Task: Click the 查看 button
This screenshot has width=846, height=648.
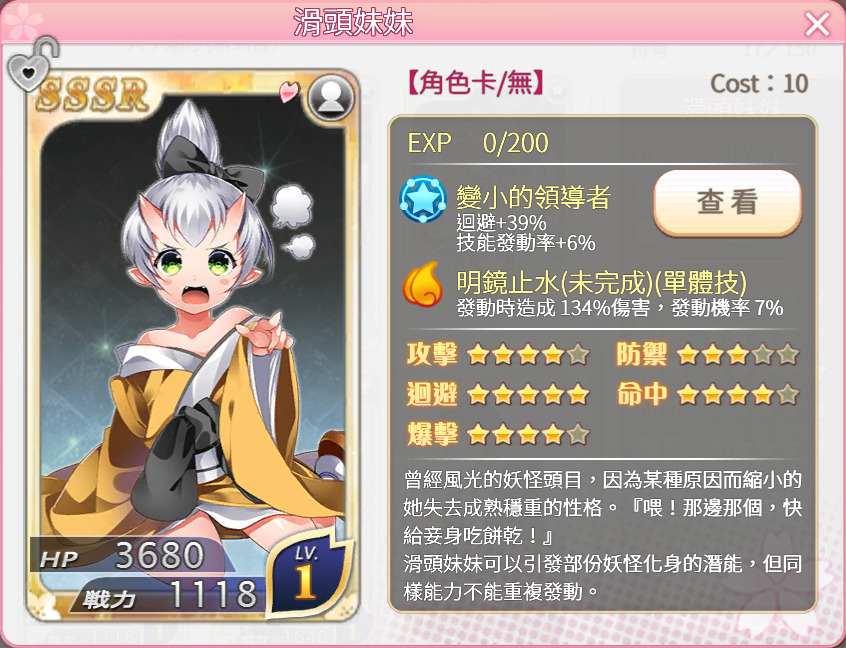Action: [727, 203]
